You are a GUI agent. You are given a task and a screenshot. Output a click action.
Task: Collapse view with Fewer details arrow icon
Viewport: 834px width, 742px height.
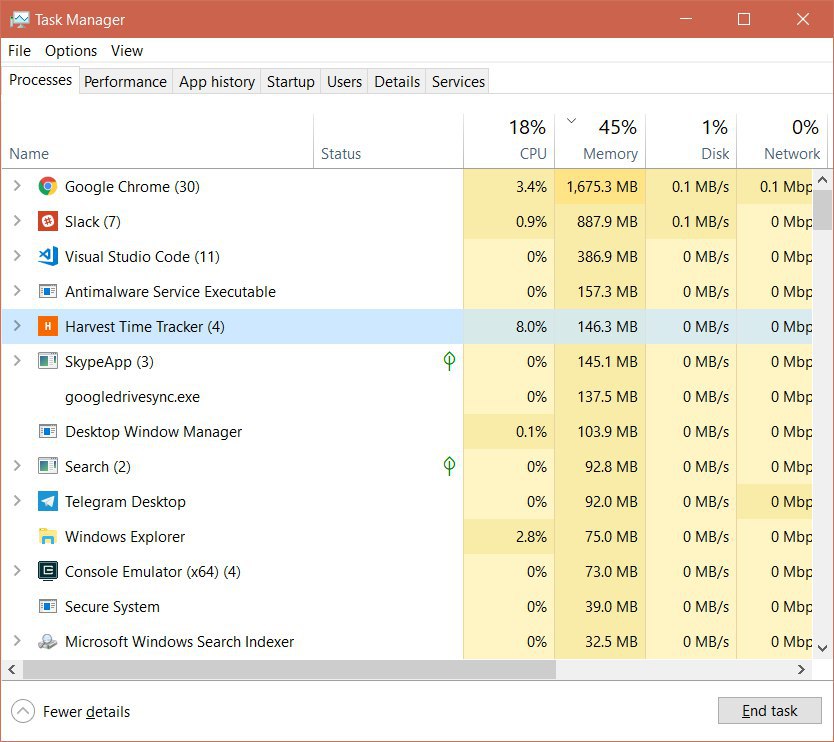point(23,711)
